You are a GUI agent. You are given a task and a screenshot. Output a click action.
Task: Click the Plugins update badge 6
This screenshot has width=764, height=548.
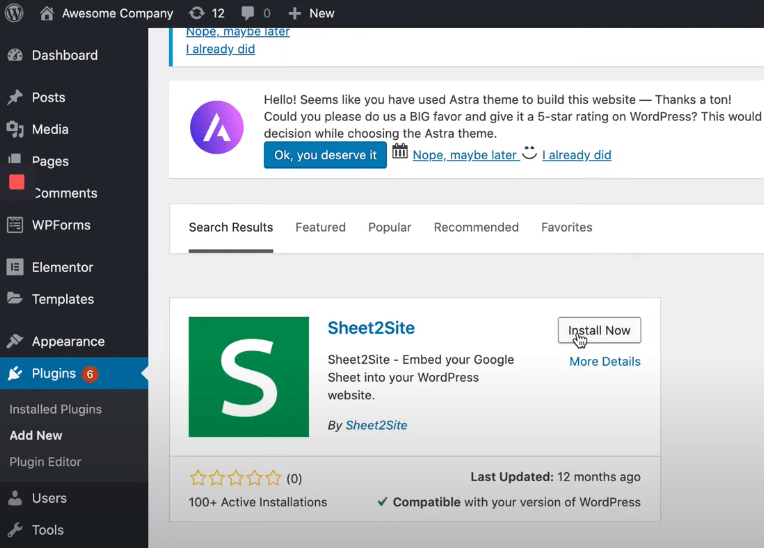[x=90, y=374]
